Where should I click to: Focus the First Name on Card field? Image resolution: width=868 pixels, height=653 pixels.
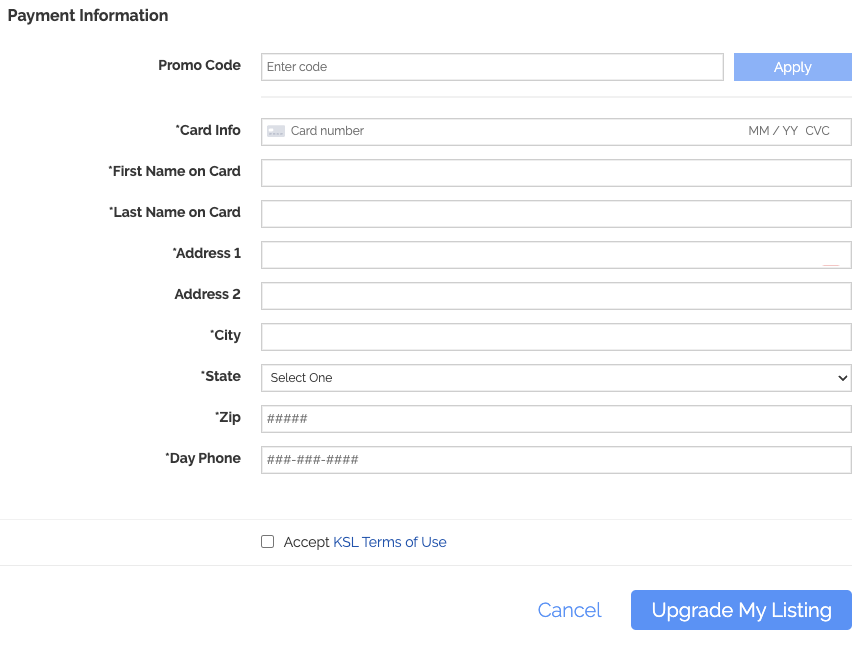[556, 173]
